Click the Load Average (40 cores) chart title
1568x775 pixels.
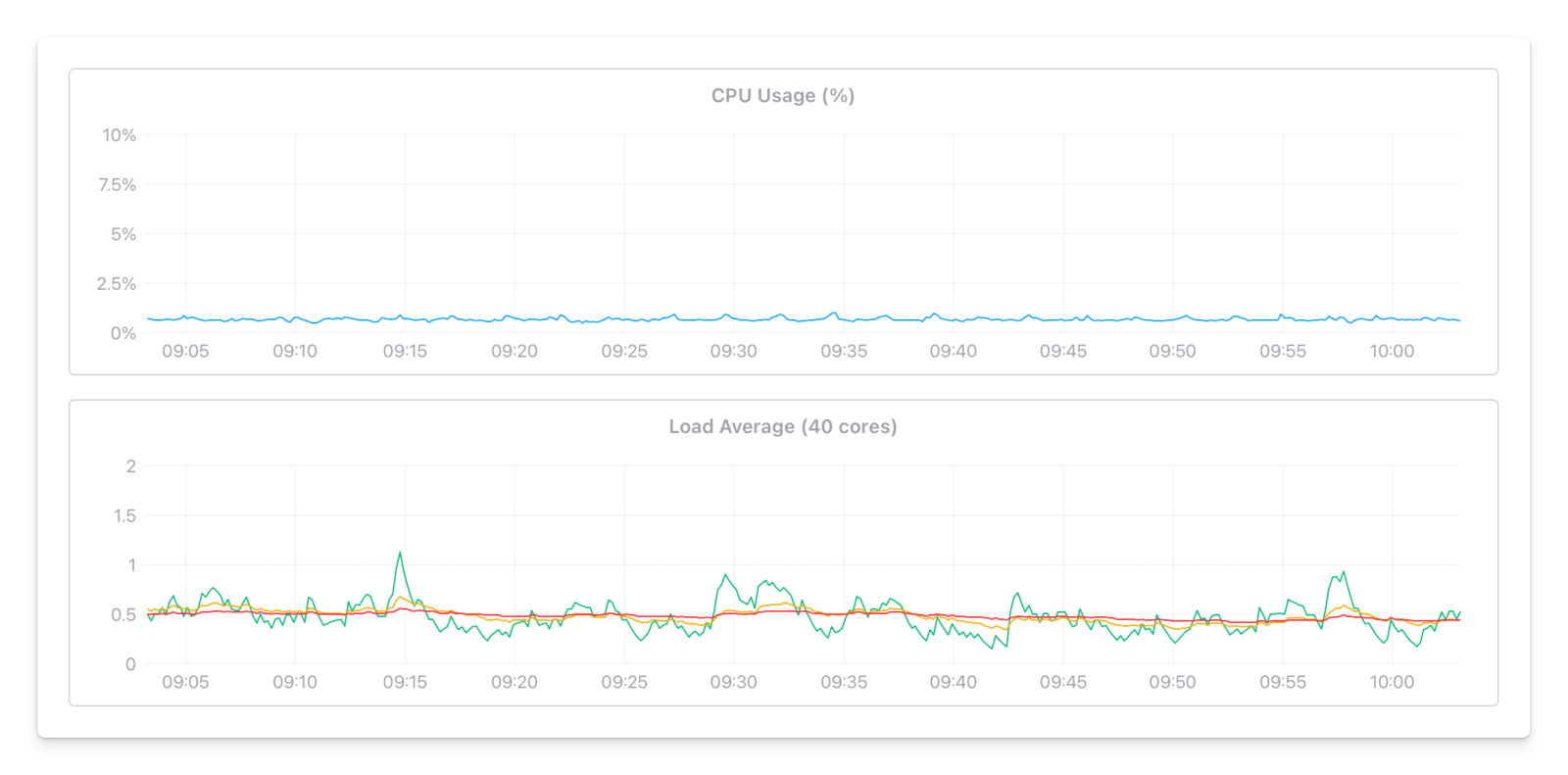pos(783,427)
